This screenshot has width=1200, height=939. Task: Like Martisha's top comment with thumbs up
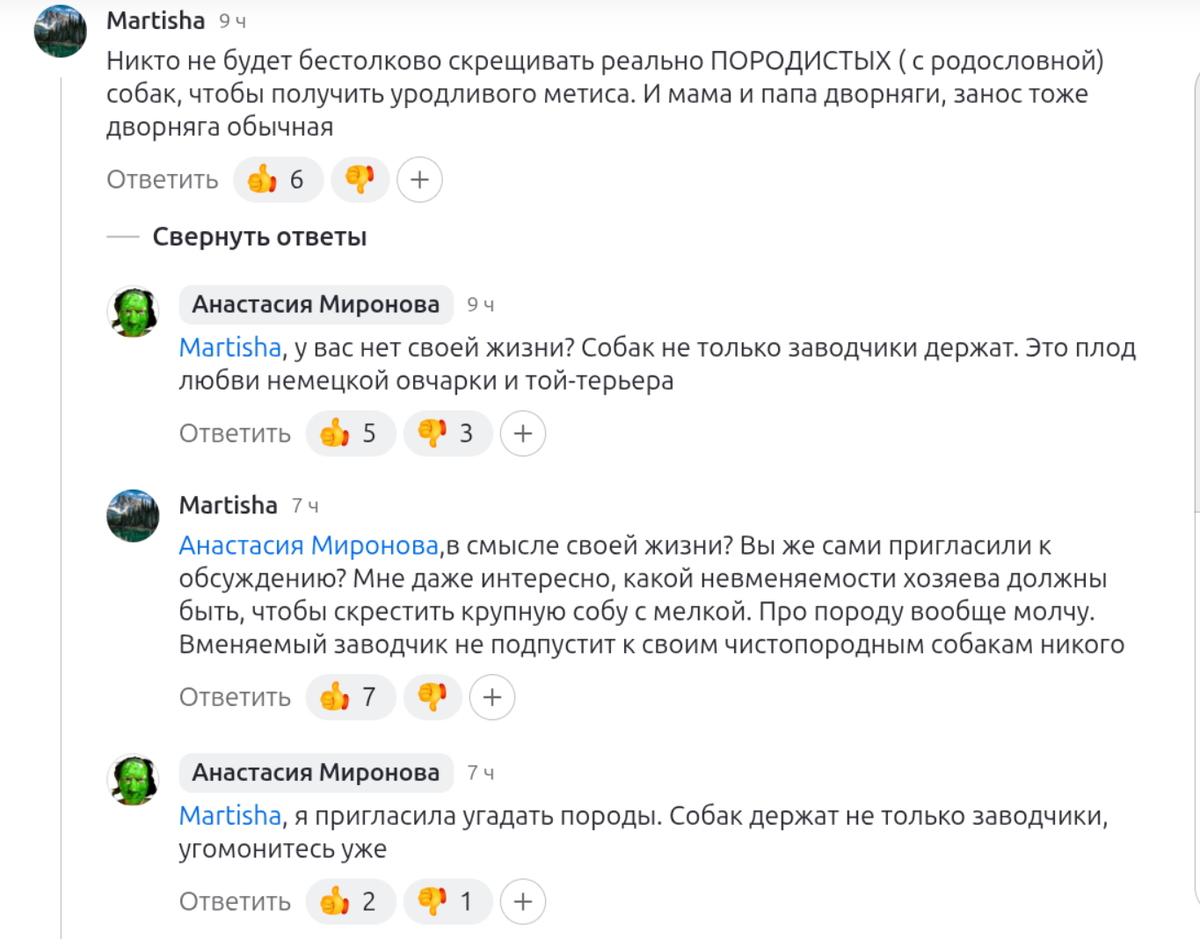[x=277, y=179]
